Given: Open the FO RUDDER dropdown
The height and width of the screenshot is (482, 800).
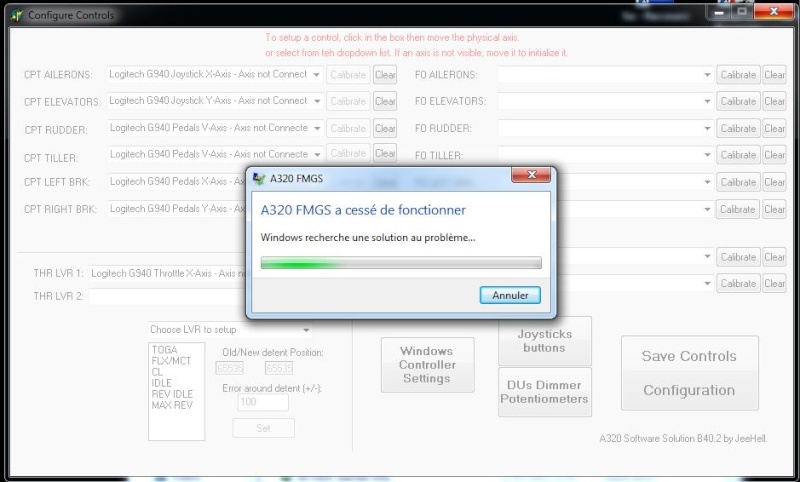Looking at the screenshot, I should click(605, 128).
